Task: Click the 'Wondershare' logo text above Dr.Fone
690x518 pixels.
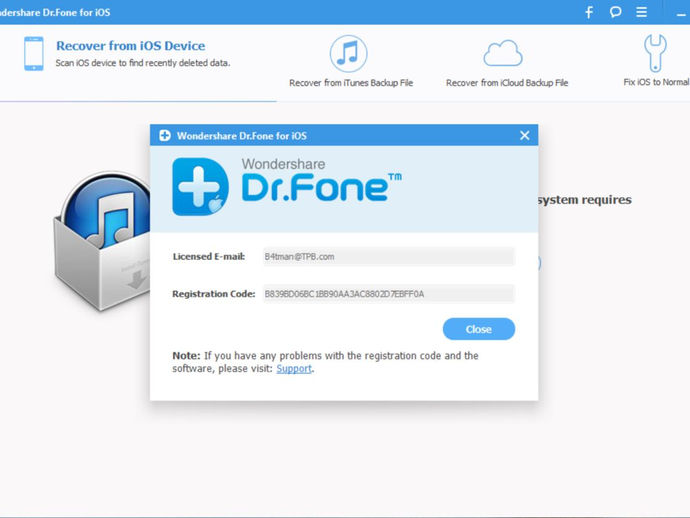Action: pos(283,164)
